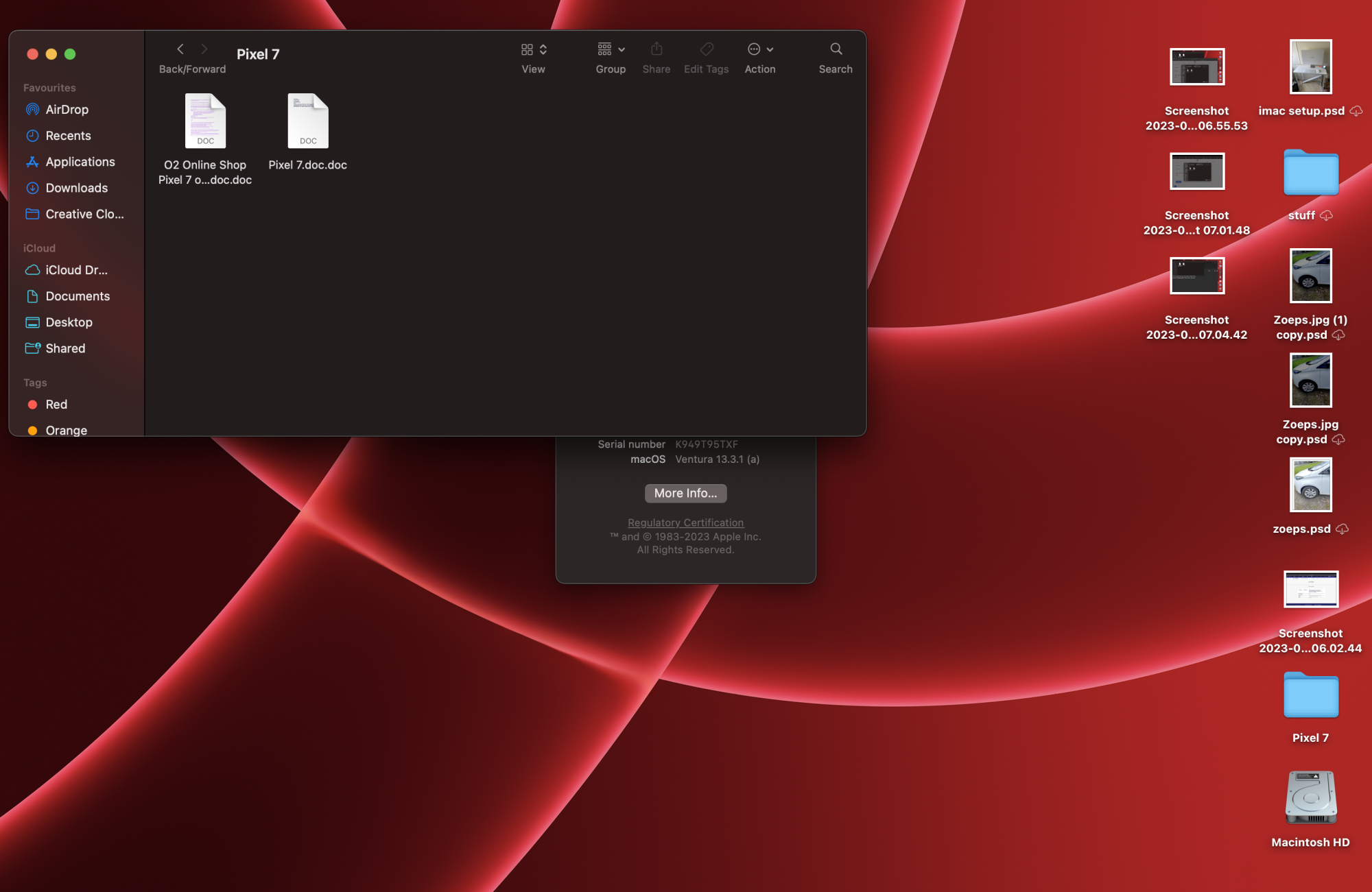The image size is (1372, 892).
Task: Open Macintosh HD drive icon
Action: click(1310, 797)
